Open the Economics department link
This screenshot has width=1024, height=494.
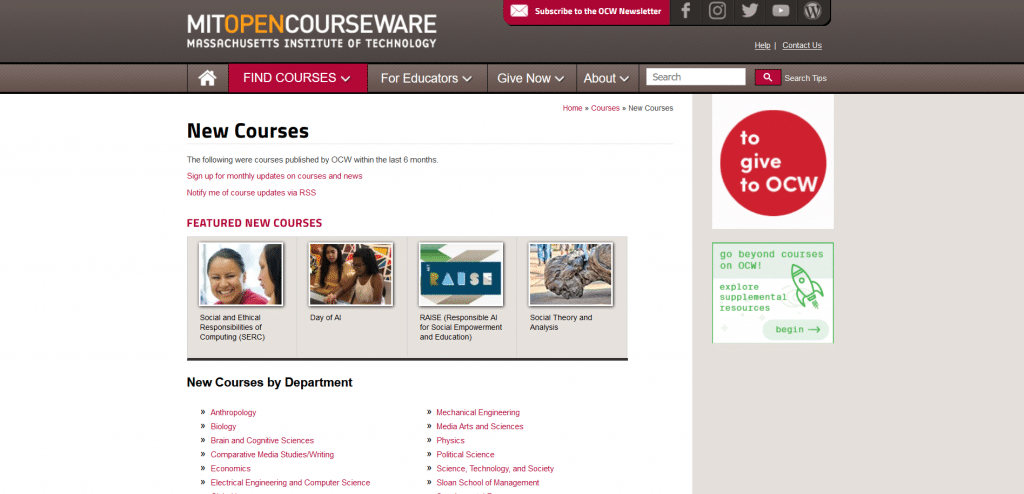click(x=231, y=469)
